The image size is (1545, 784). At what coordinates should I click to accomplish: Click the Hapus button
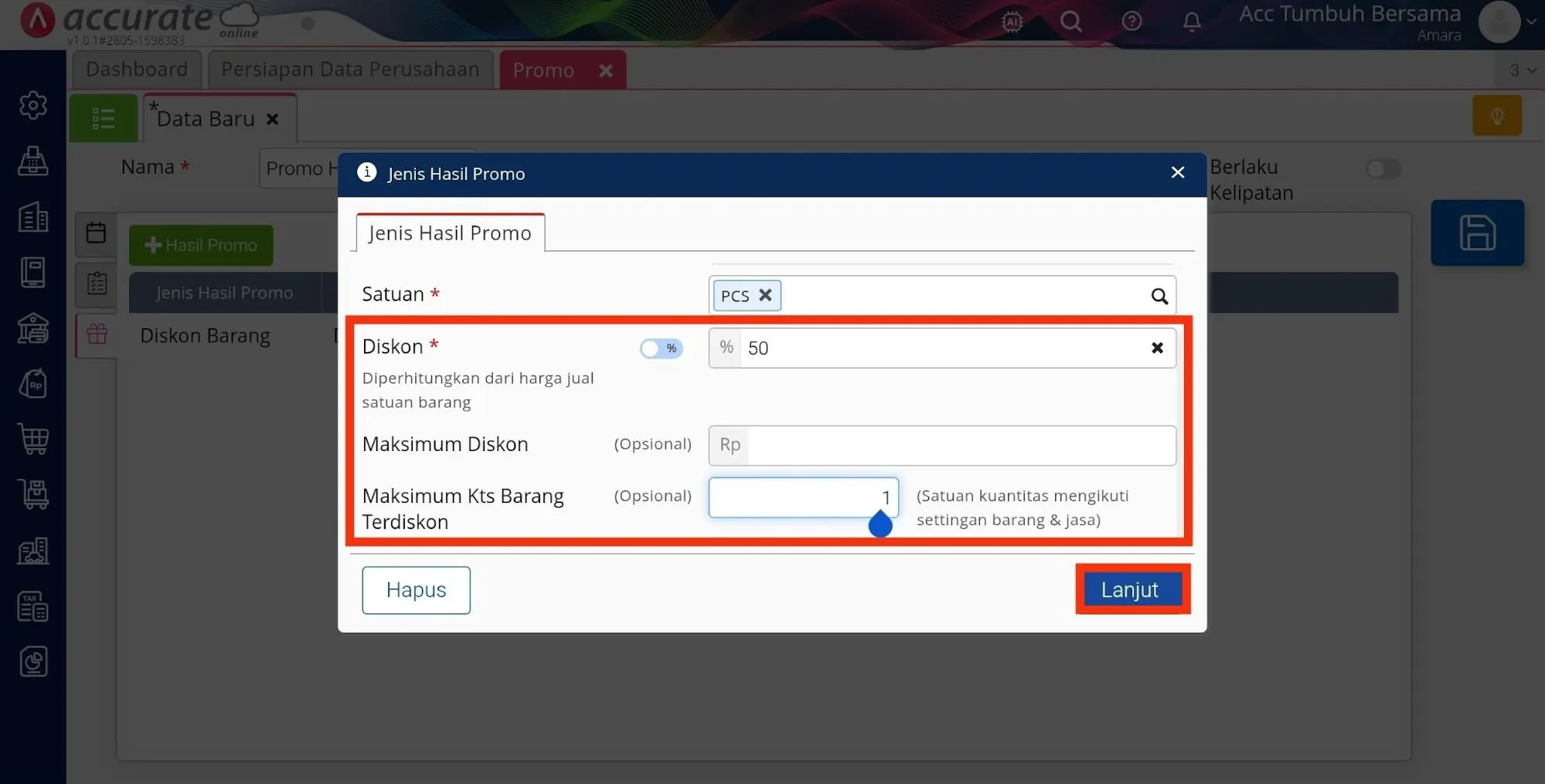(x=416, y=590)
